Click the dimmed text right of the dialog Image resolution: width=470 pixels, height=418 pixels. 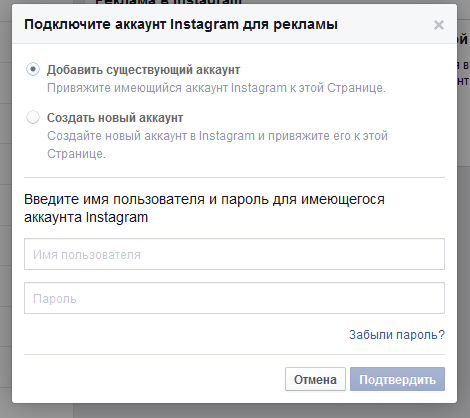(x=463, y=73)
